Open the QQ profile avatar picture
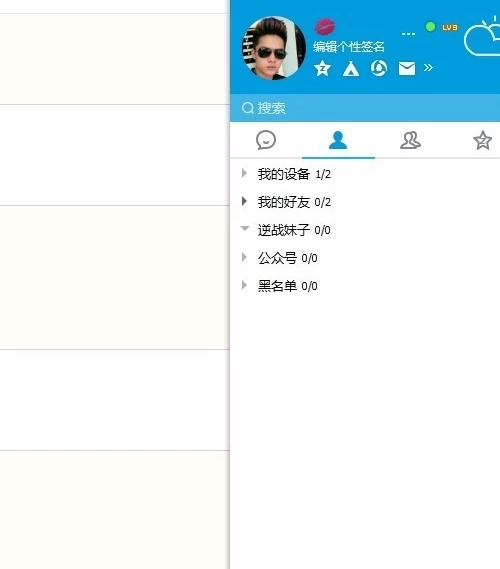 point(274,48)
